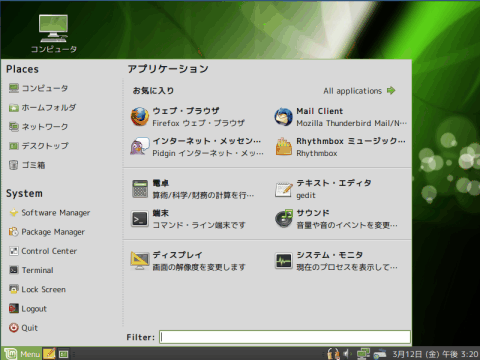
Task: Click the All applications green arrow
Action: (391, 91)
